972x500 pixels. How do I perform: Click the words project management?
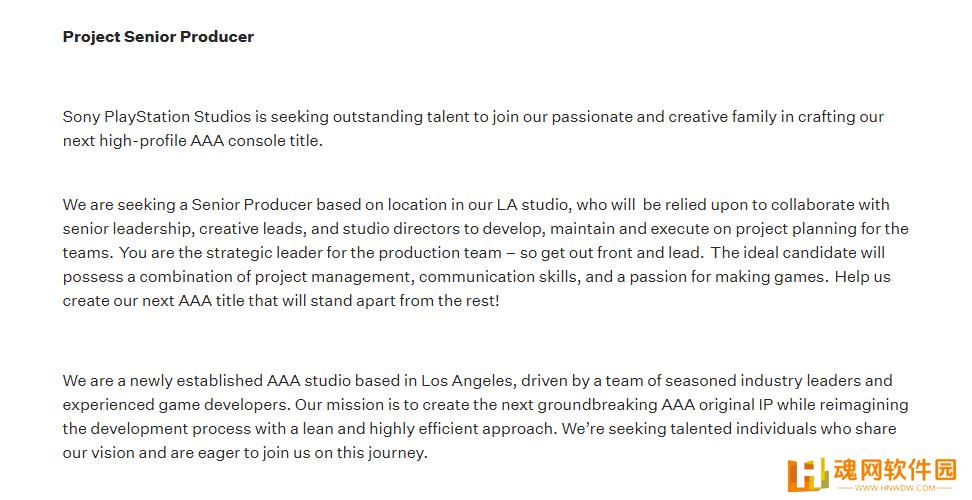tap(332, 277)
